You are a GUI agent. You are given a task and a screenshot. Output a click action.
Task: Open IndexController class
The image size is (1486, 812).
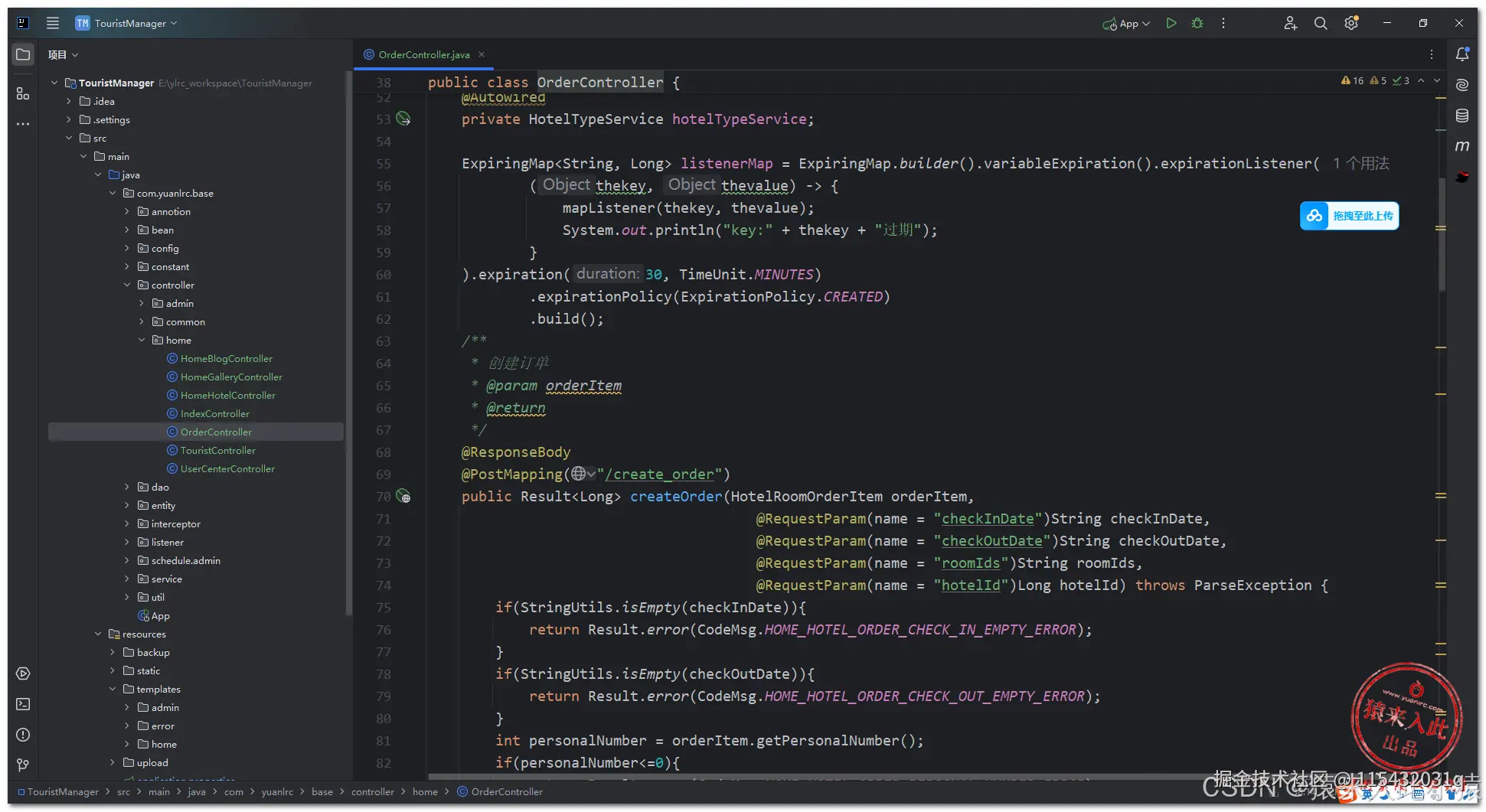click(214, 413)
